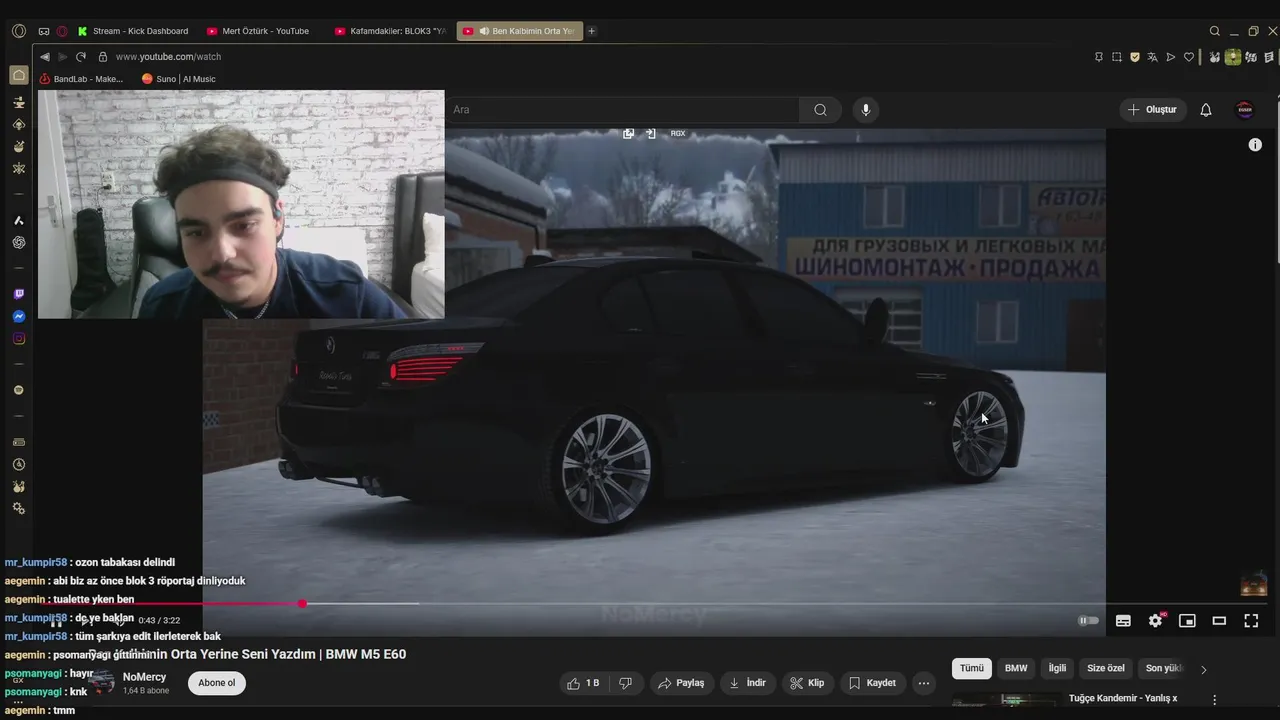Open the Spotify sidebar icon

click(x=18, y=390)
